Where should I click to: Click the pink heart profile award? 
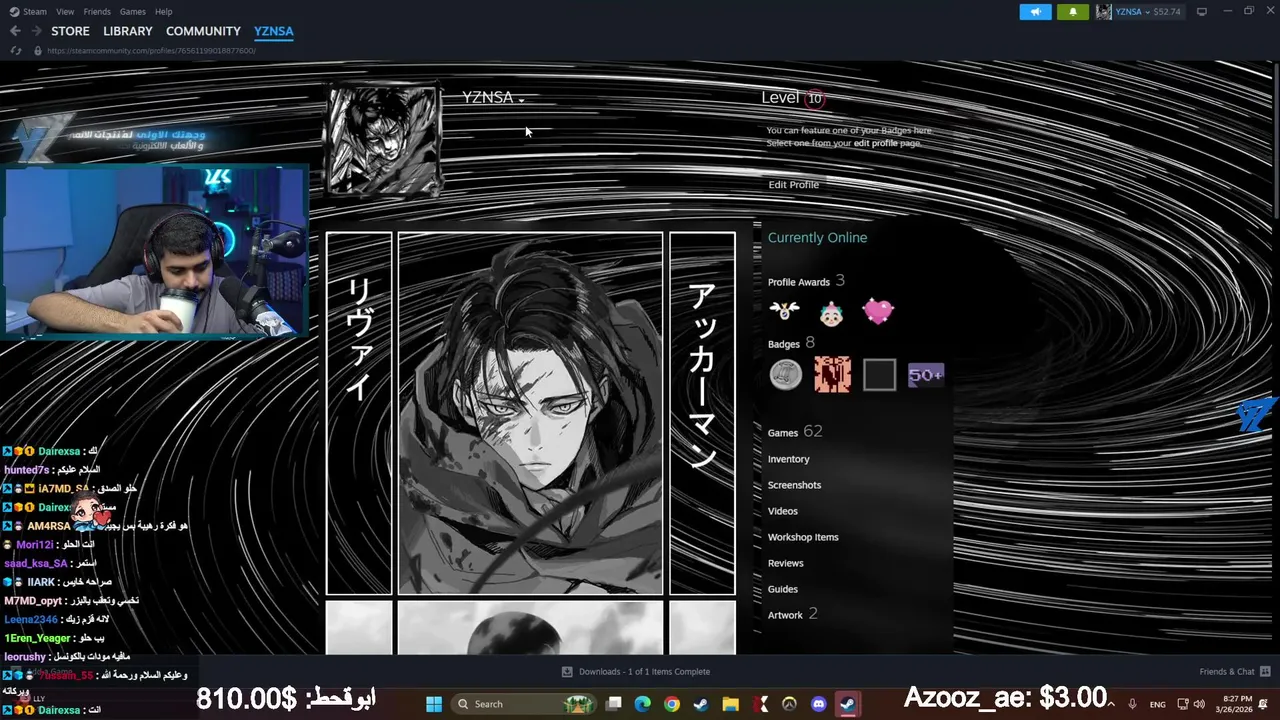point(878,312)
